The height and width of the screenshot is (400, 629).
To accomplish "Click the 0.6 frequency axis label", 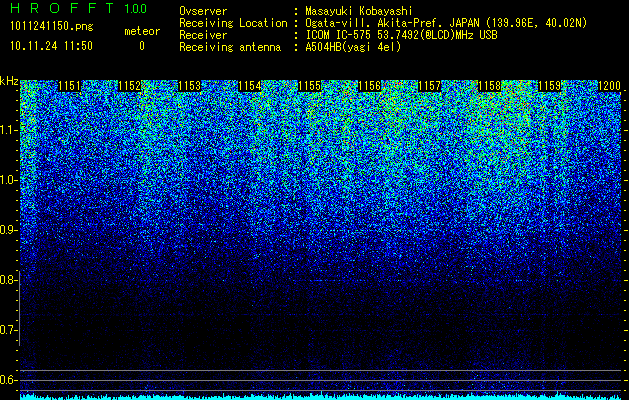I will [8, 380].
